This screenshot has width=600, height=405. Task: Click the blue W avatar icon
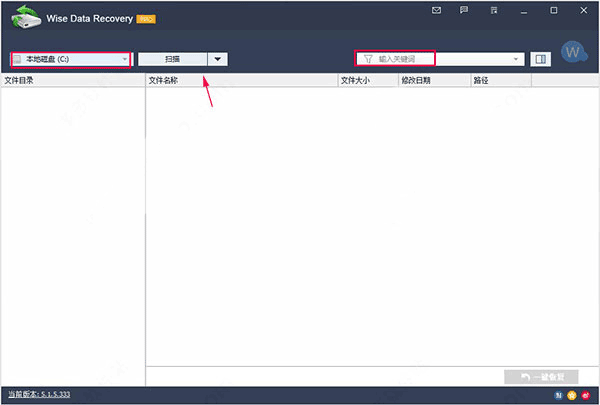pyautogui.click(x=574, y=52)
